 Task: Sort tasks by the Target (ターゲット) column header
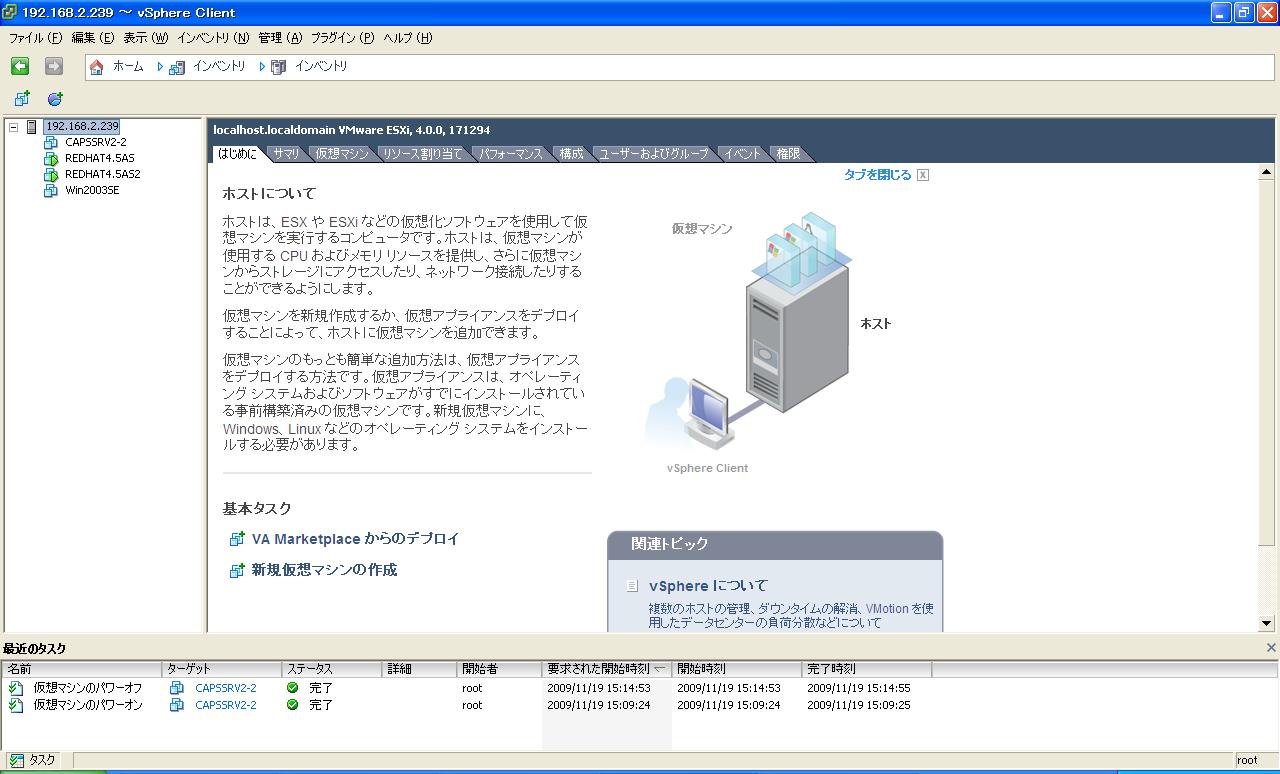[x=222, y=669]
